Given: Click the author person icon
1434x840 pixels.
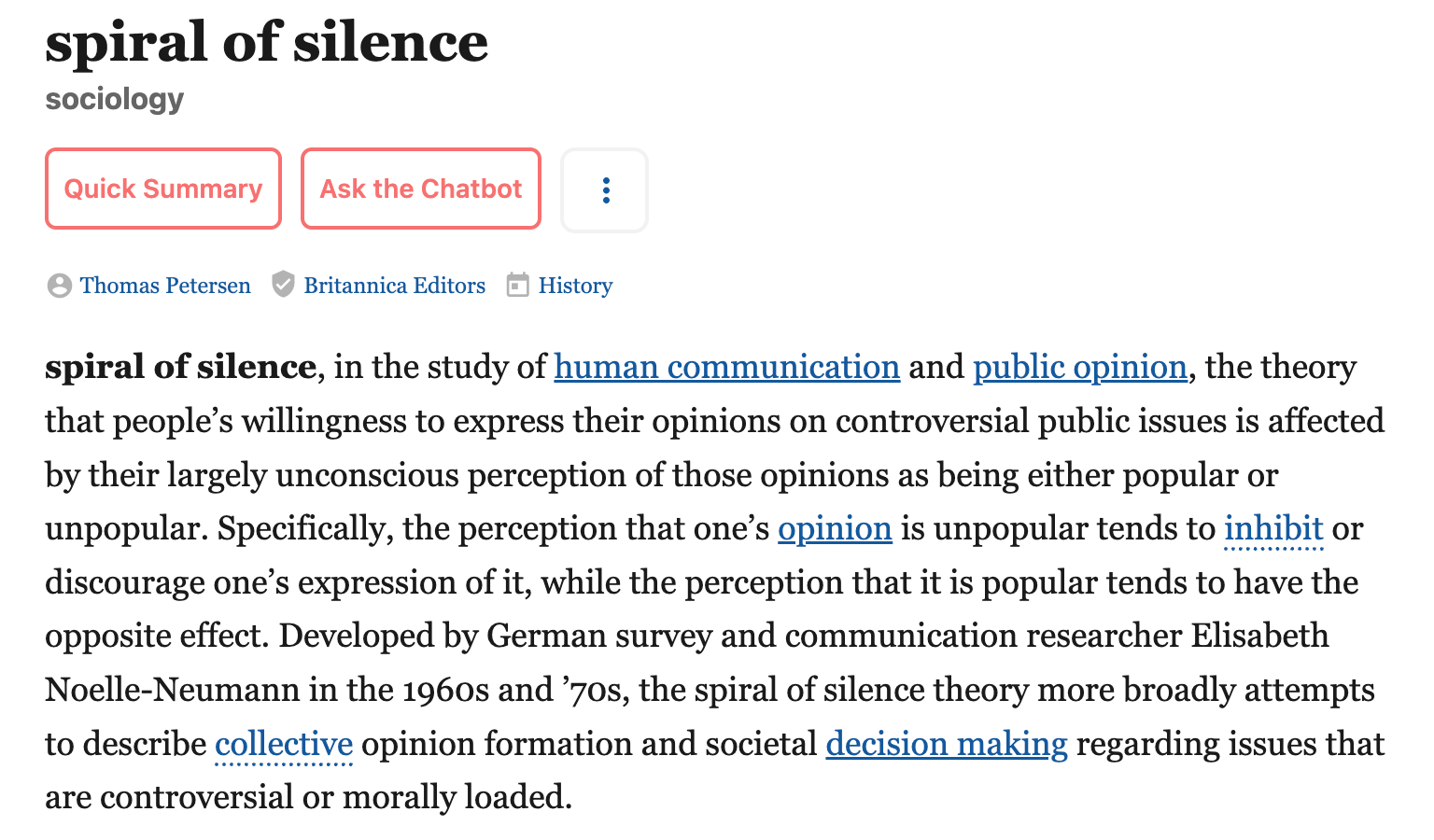Looking at the screenshot, I should coord(59,286).
